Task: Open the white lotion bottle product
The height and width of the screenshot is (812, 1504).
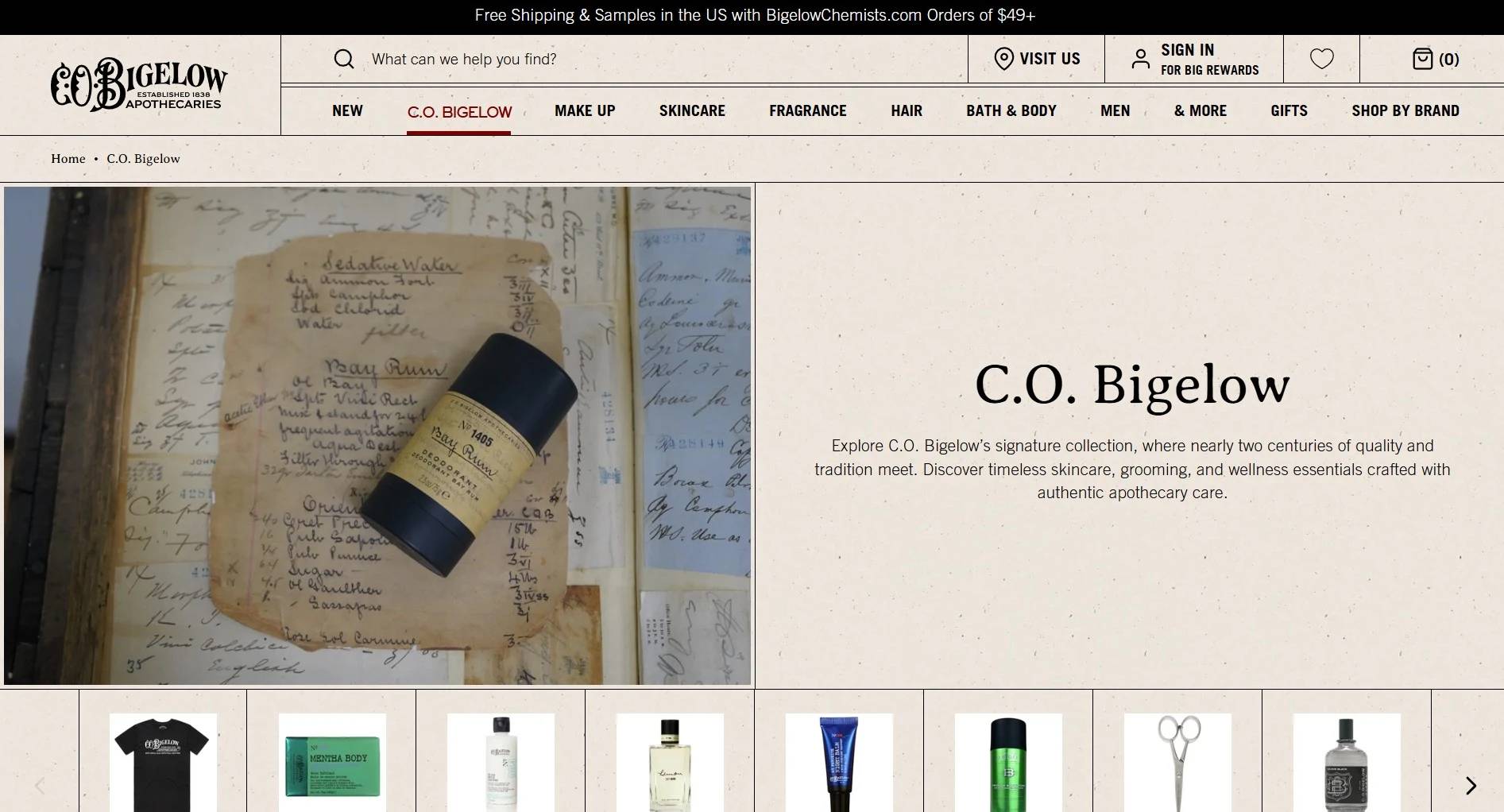Action: (x=501, y=763)
